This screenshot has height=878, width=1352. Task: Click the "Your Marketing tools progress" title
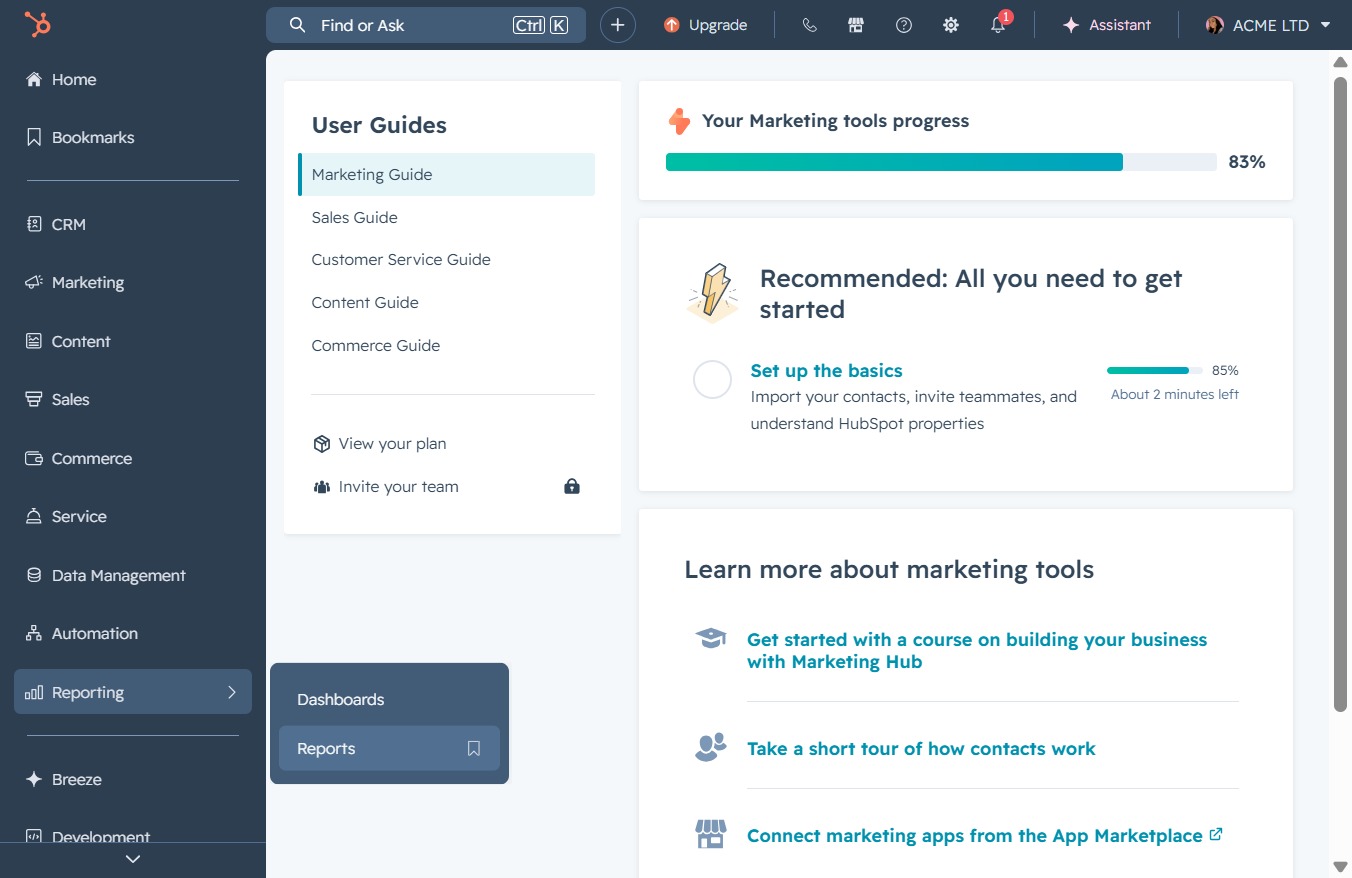click(x=836, y=121)
